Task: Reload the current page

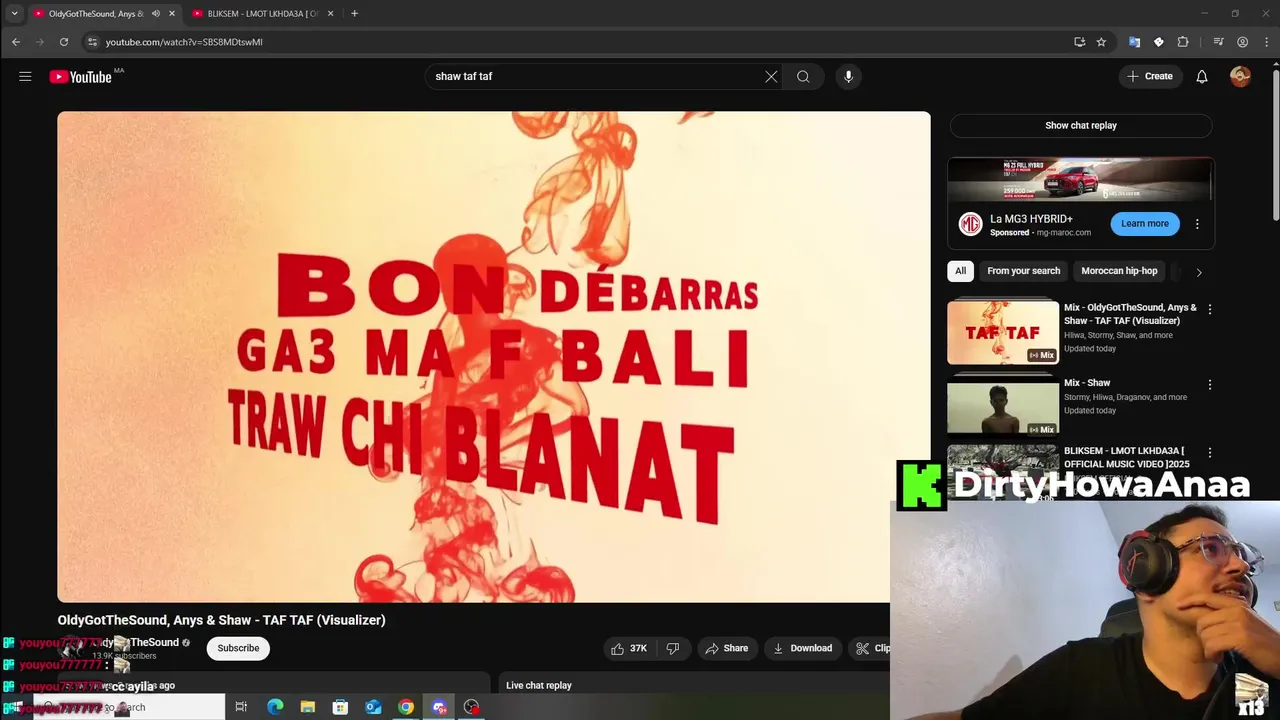Action: [64, 42]
